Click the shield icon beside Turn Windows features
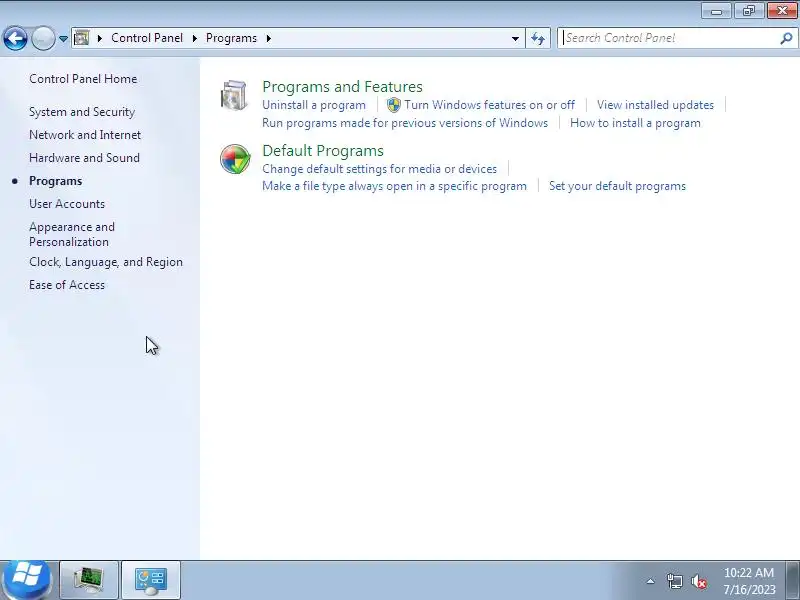The height and width of the screenshot is (600, 800). click(394, 105)
